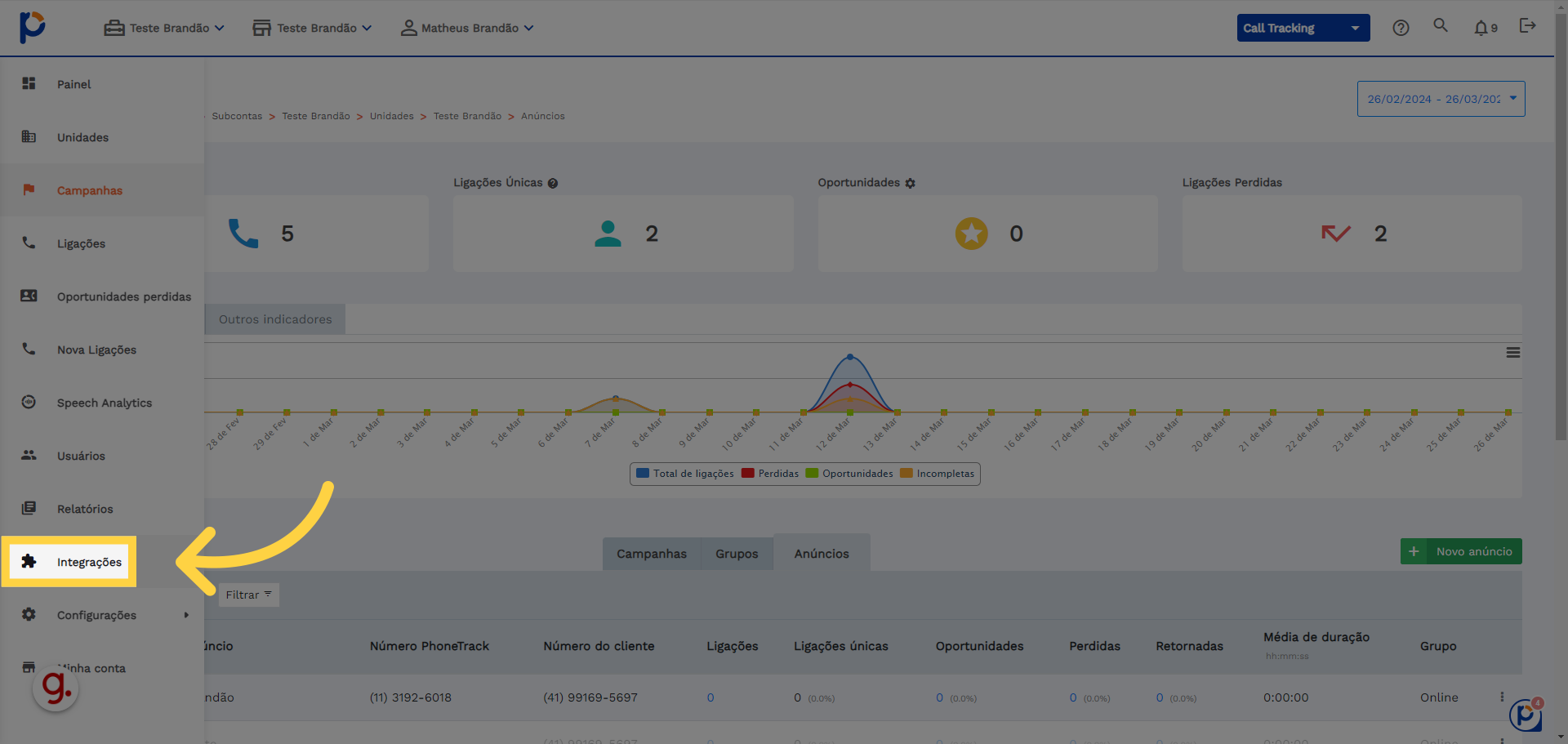Click Novo anúncio button
The width and height of the screenshot is (1568, 744).
tap(1461, 551)
